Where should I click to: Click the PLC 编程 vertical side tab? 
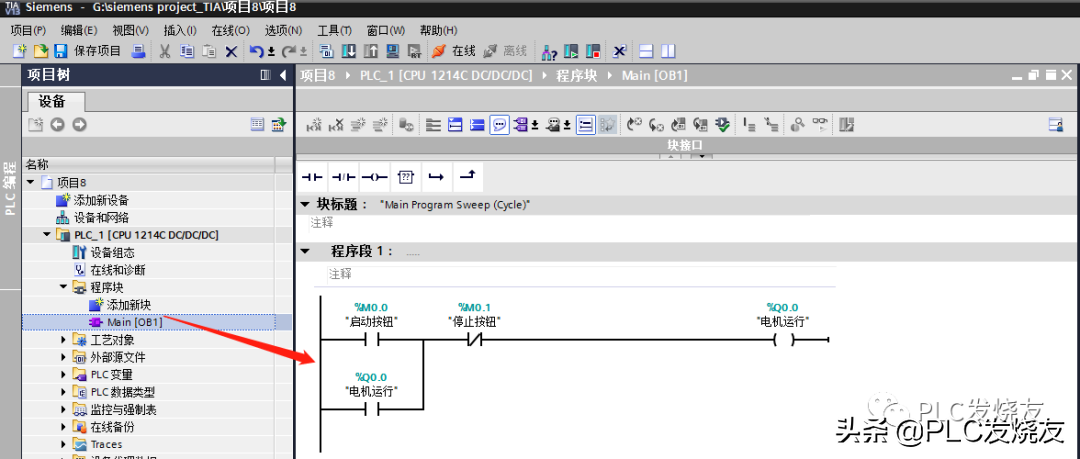coord(10,187)
